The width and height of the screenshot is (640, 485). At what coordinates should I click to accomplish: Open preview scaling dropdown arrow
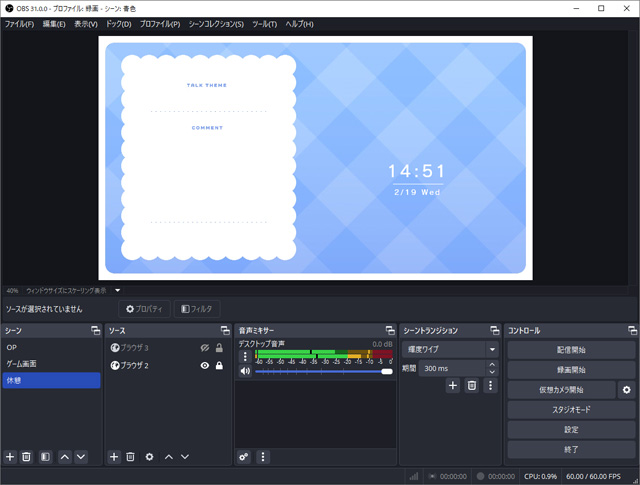coord(116,290)
